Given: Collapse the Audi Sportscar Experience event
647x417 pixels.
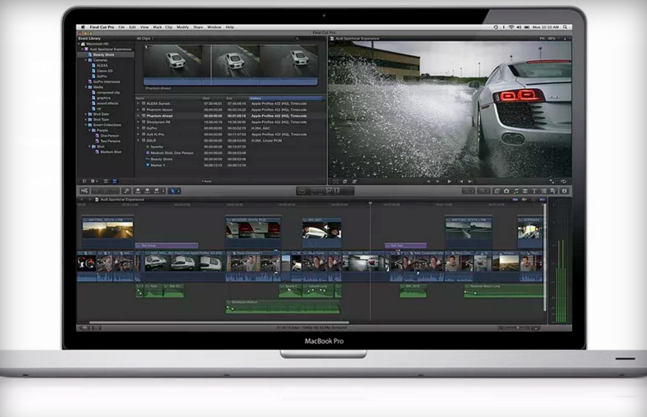Looking at the screenshot, I should pyautogui.click(x=83, y=49).
